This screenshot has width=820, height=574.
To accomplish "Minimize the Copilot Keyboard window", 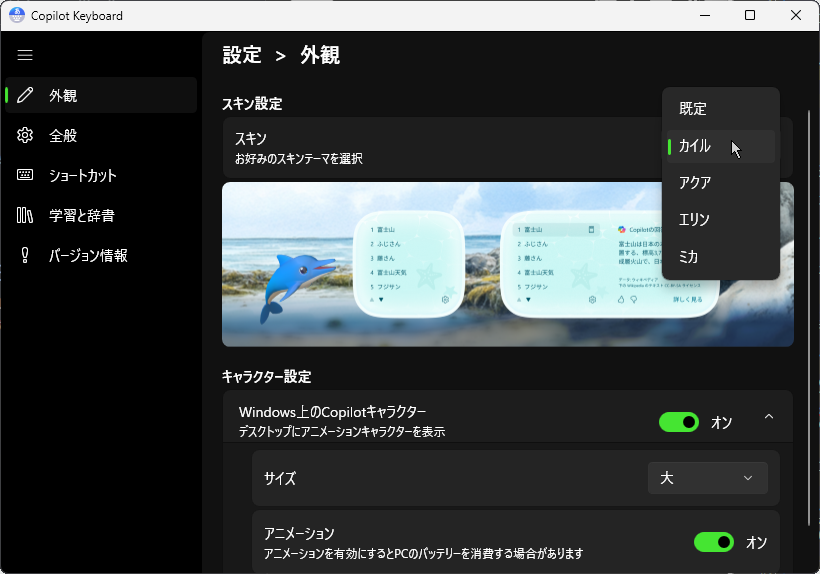I will (705, 15).
